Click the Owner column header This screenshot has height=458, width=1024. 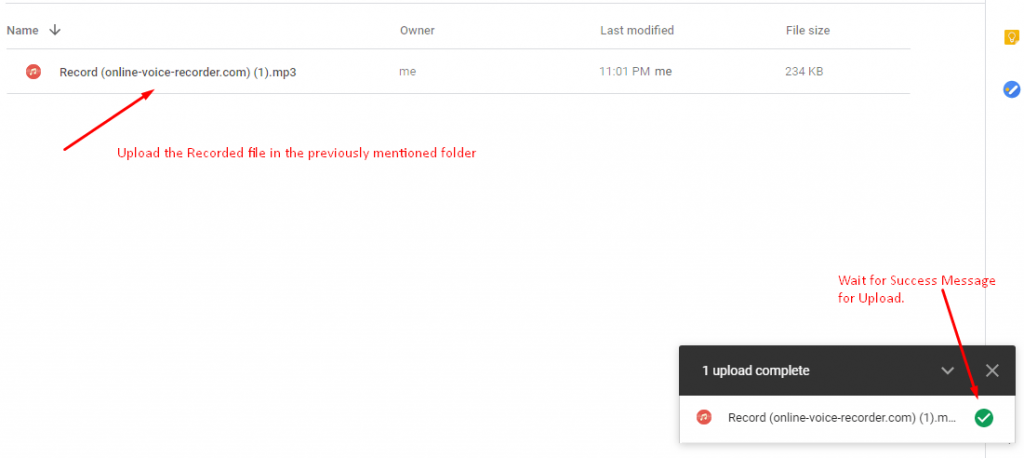point(417,30)
